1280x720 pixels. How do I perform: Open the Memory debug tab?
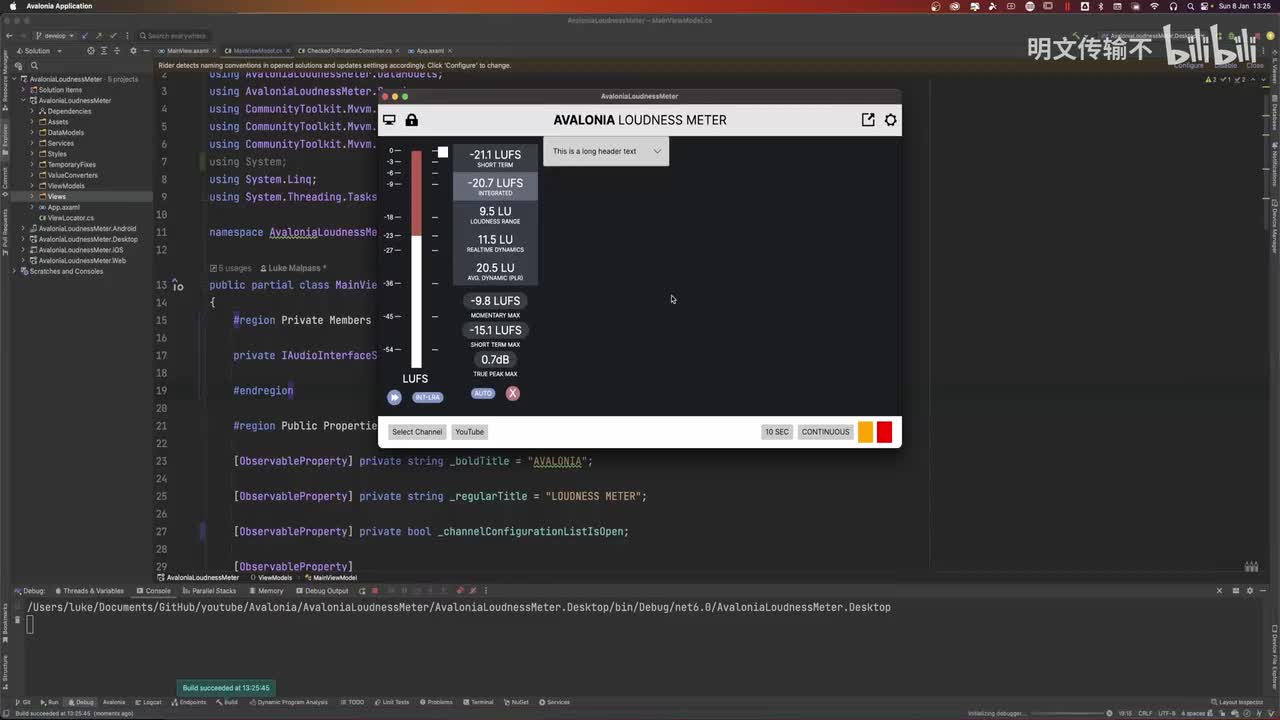click(267, 591)
